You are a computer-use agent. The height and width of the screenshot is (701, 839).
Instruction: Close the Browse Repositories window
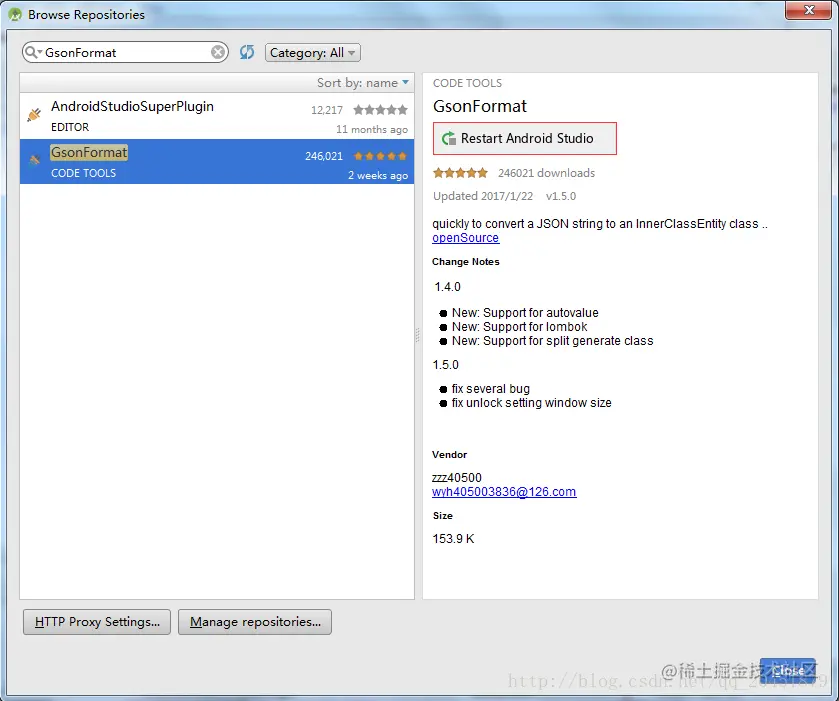[x=809, y=10]
